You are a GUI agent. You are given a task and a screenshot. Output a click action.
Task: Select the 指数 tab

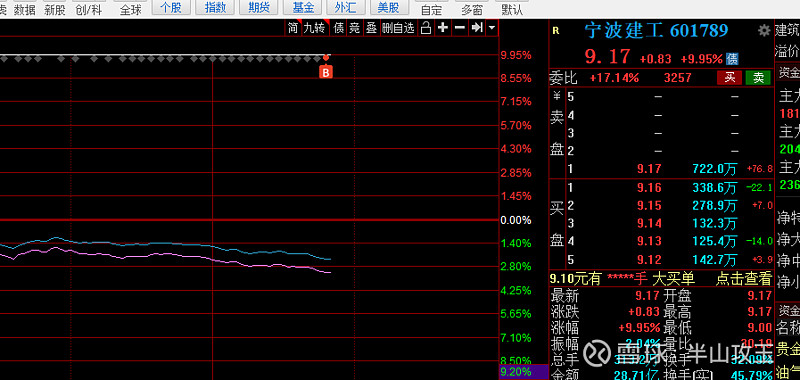click(215, 7)
